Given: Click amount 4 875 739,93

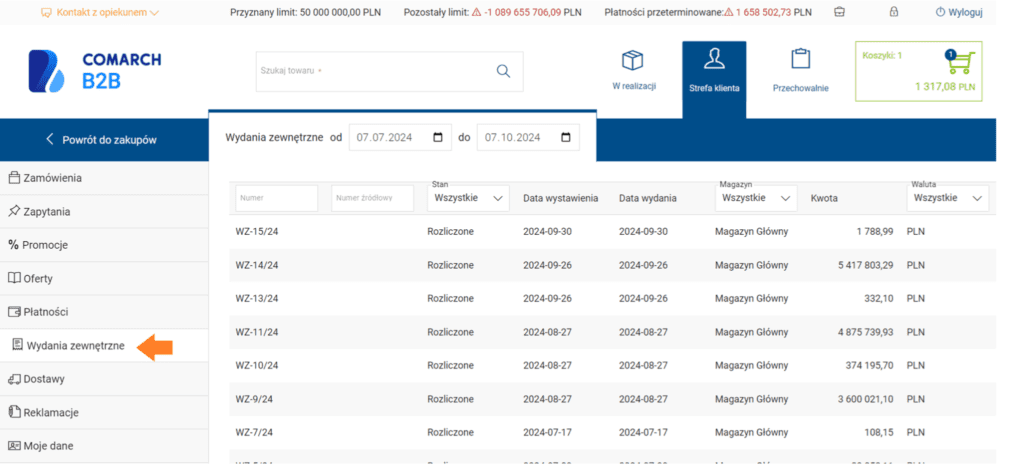Looking at the screenshot, I should 866,332.
